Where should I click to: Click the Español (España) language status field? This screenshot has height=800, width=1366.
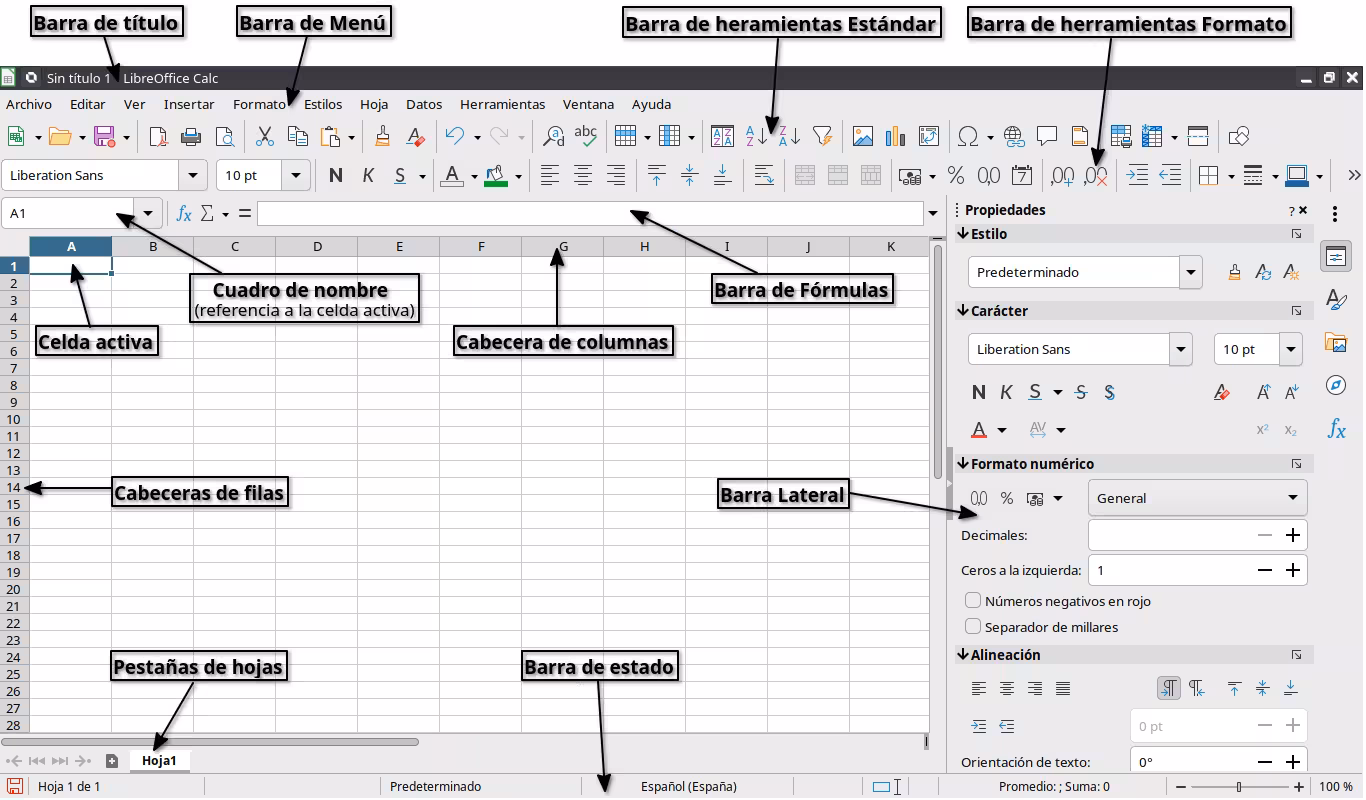click(688, 787)
